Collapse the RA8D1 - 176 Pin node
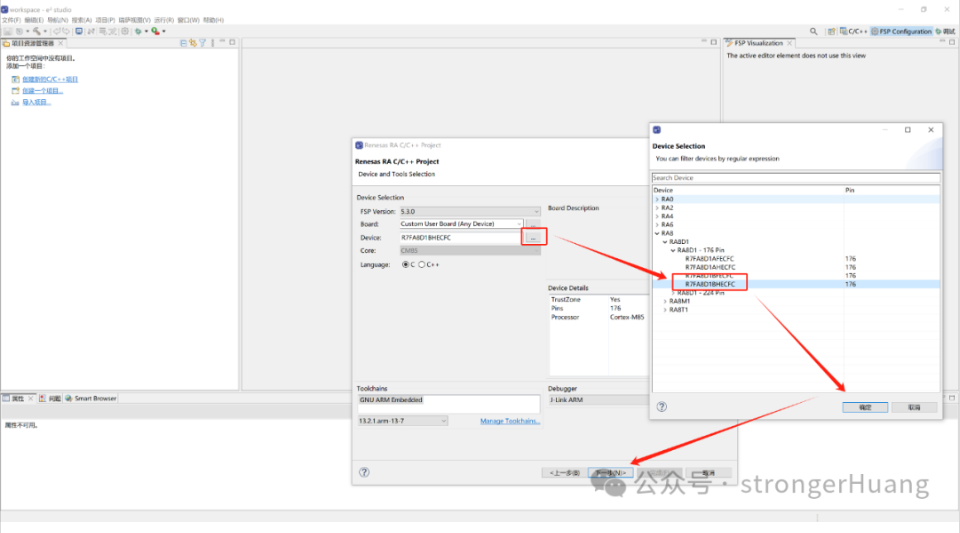The height and width of the screenshot is (533, 960). coord(673,251)
